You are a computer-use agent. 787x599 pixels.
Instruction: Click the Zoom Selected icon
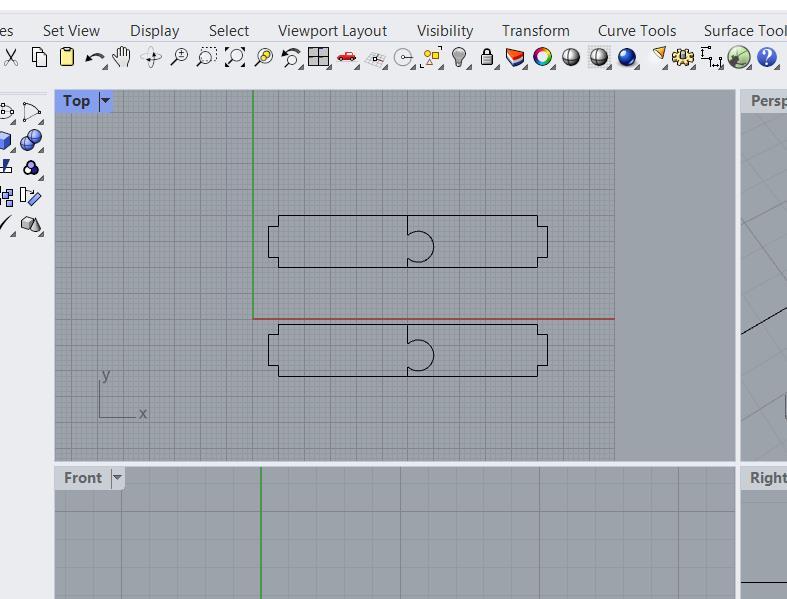(264, 57)
